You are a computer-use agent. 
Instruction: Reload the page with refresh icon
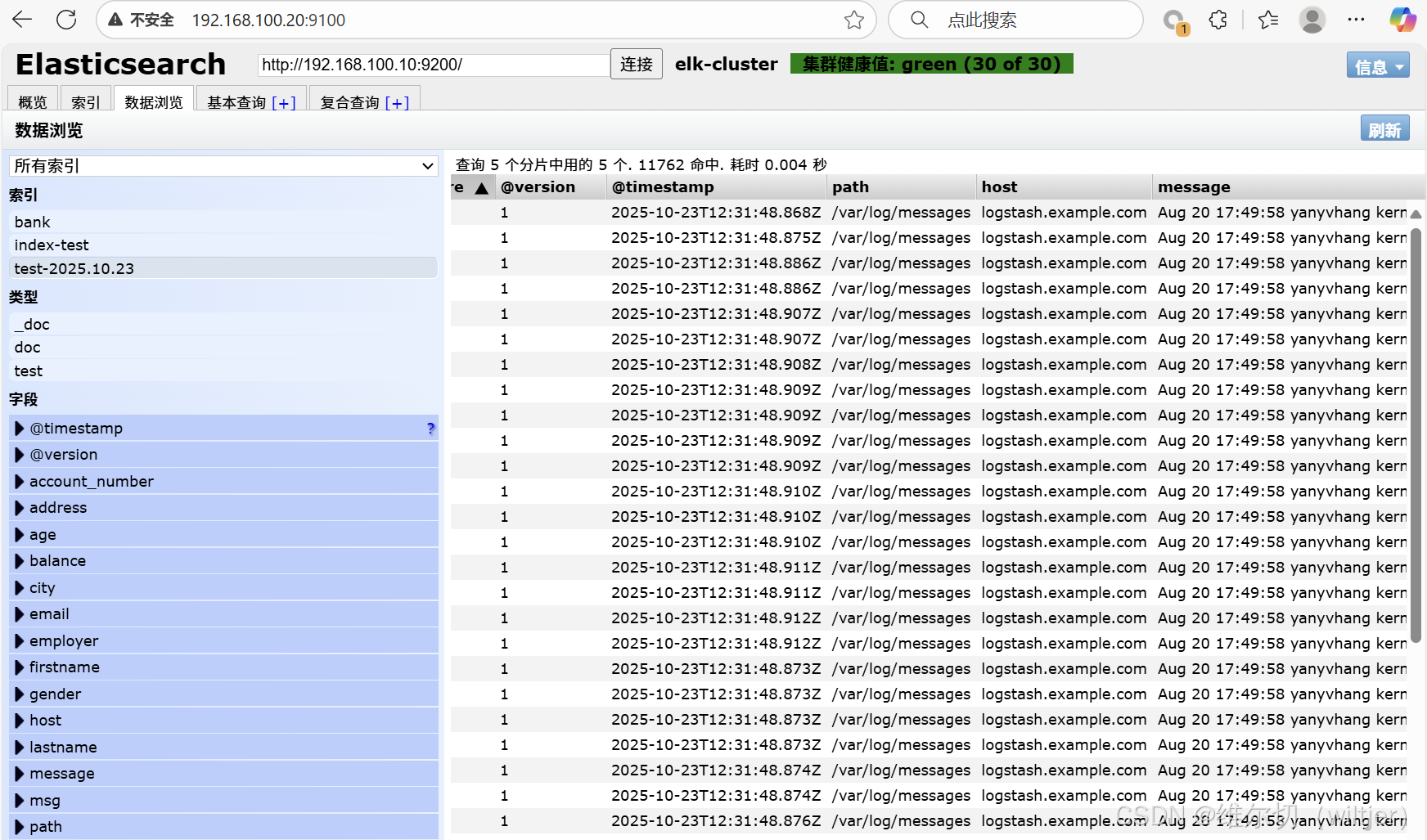pos(66,20)
